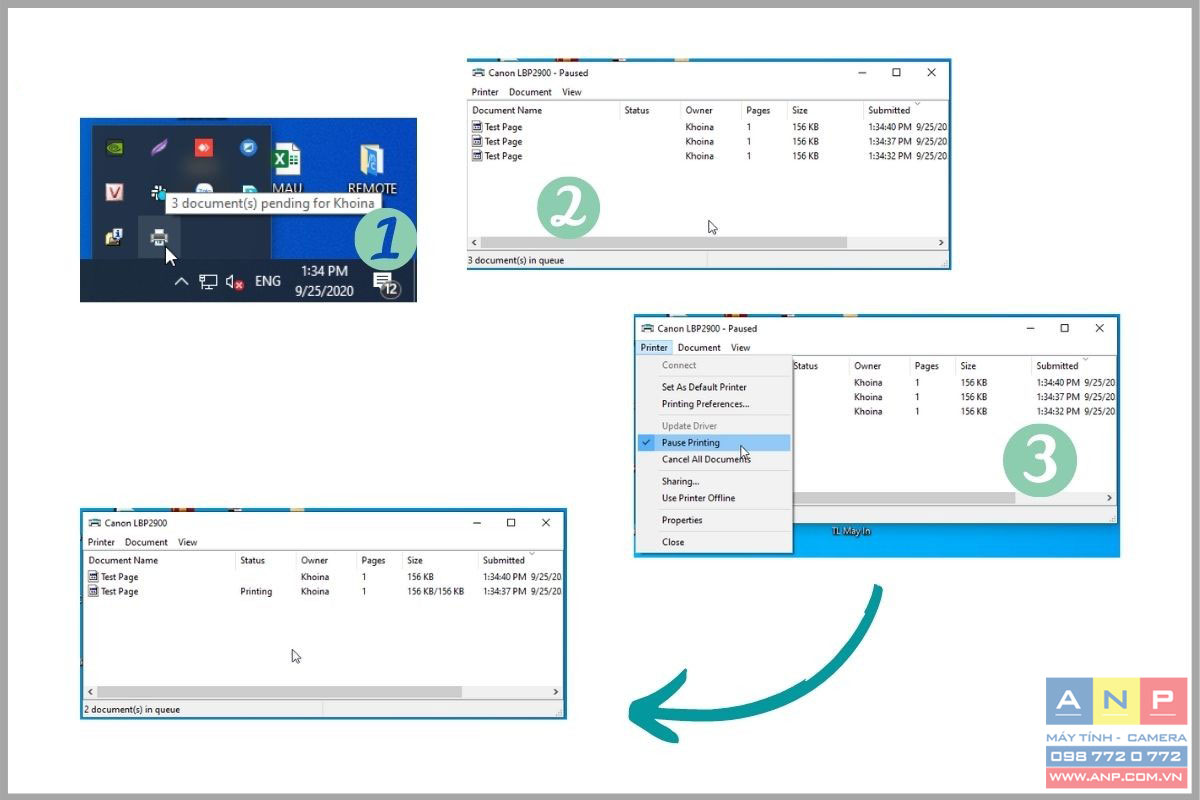Click Submitted sort arrow in window with open menu
The height and width of the screenshot is (800, 1200).
click(1085, 358)
